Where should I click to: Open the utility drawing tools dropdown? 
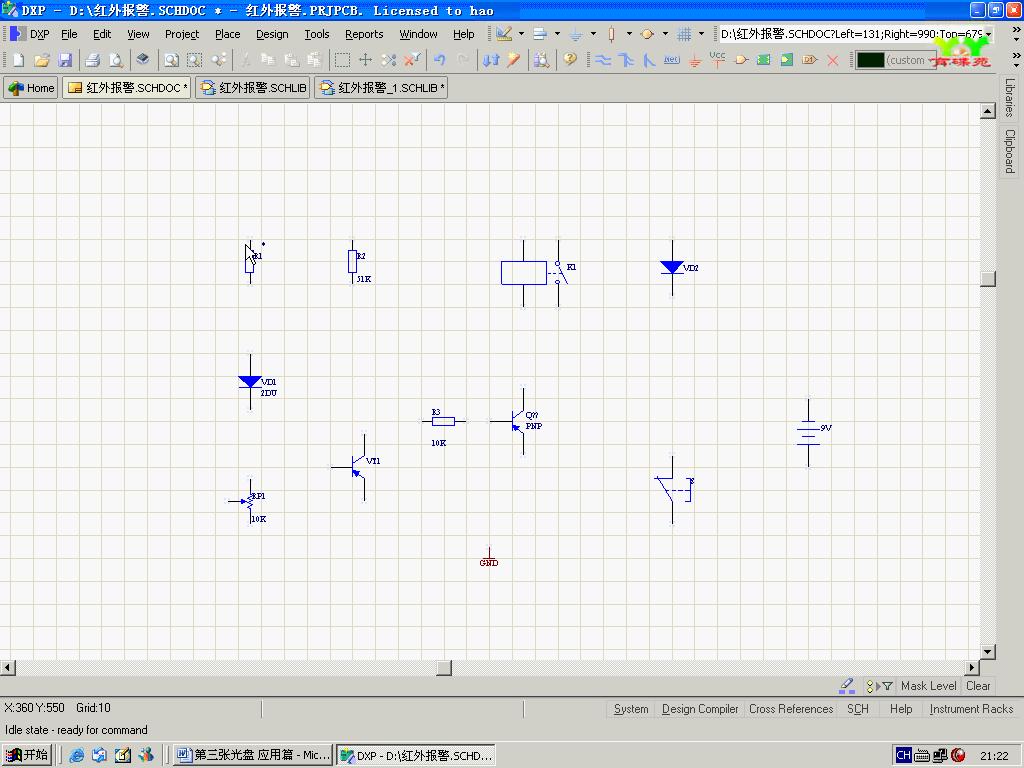521,34
